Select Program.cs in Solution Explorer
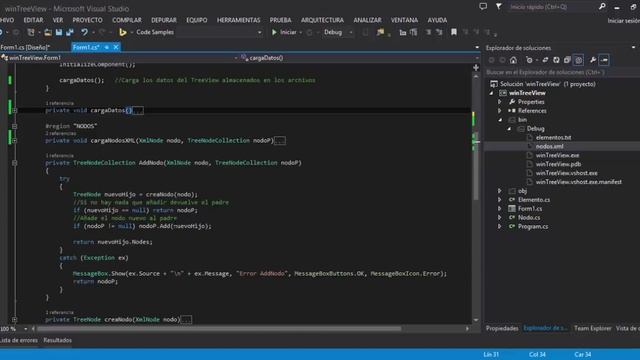Viewport: 640px width, 360px height. click(x=533, y=227)
